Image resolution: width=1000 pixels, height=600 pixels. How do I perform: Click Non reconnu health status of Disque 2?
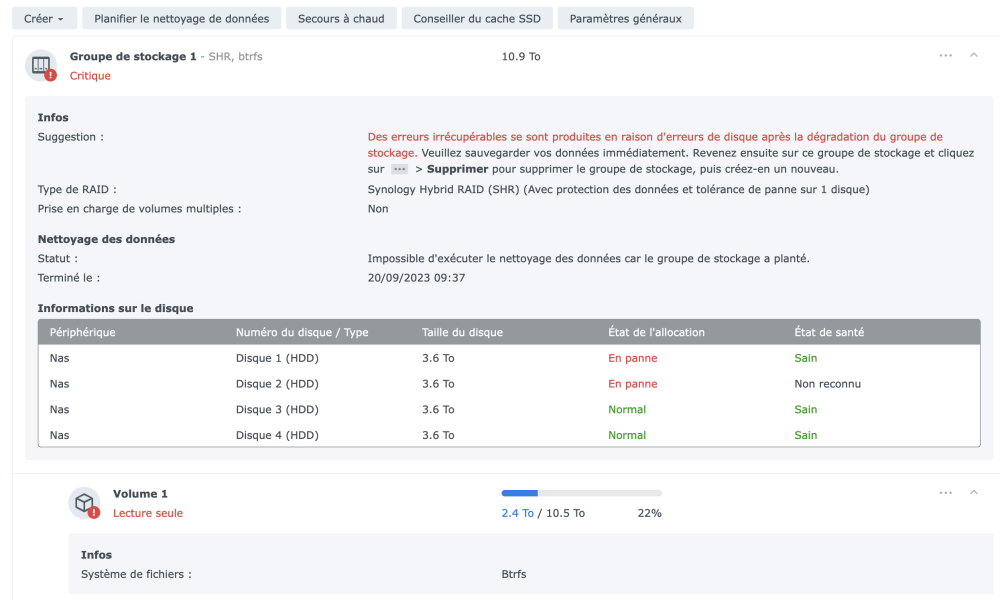coord(827,384)
